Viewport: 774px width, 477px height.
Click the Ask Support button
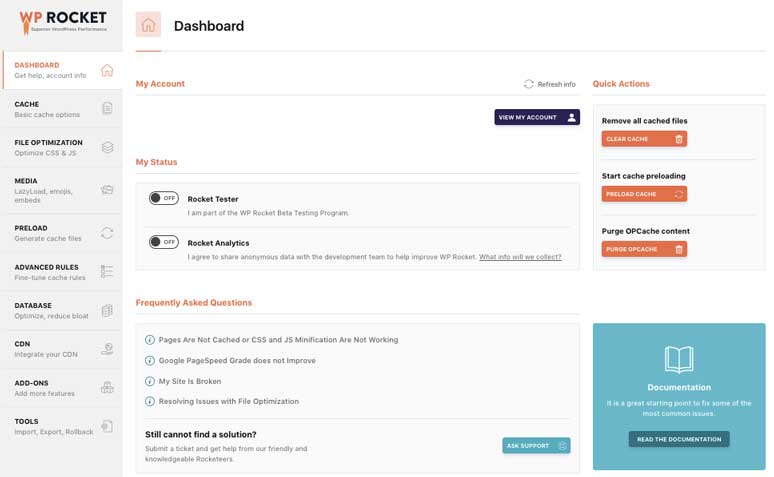(x=537, y=445)
